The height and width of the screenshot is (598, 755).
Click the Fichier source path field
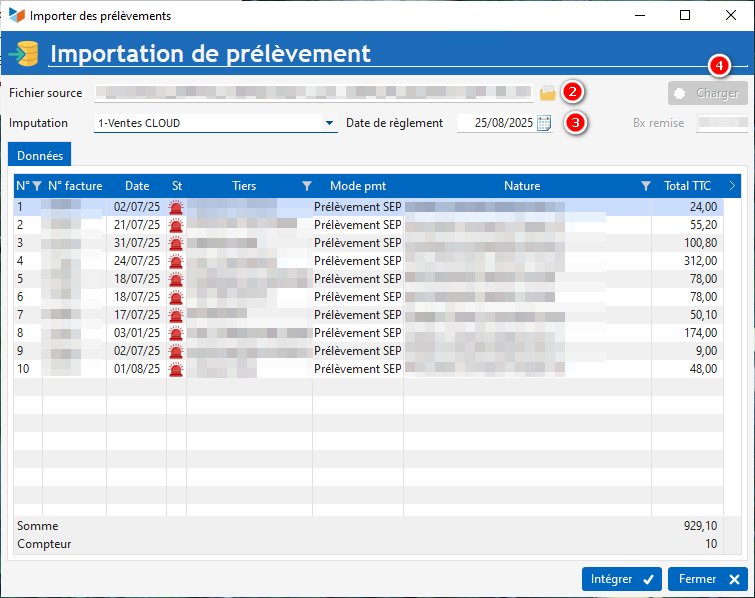click(314, 93)
